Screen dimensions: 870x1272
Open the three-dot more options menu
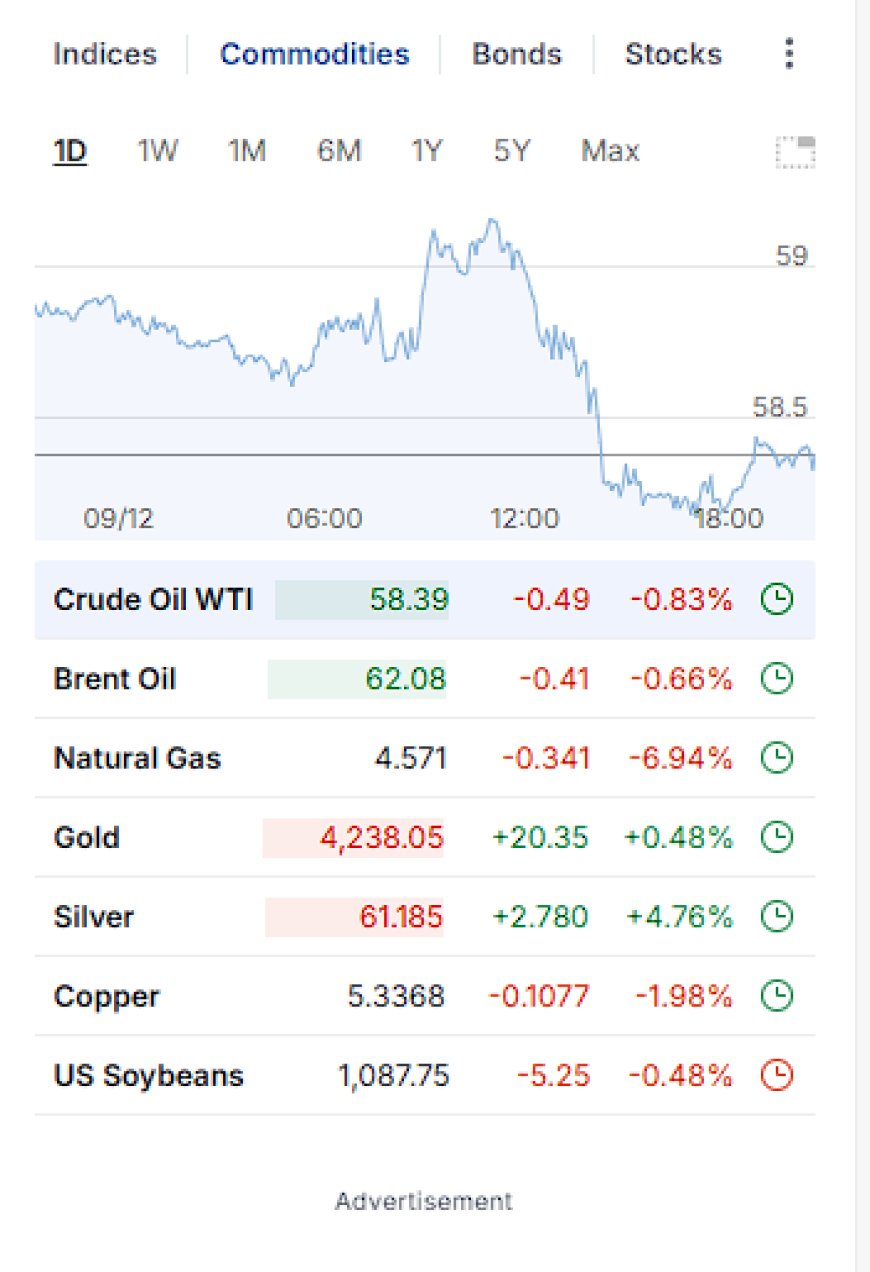click(790, 54)
